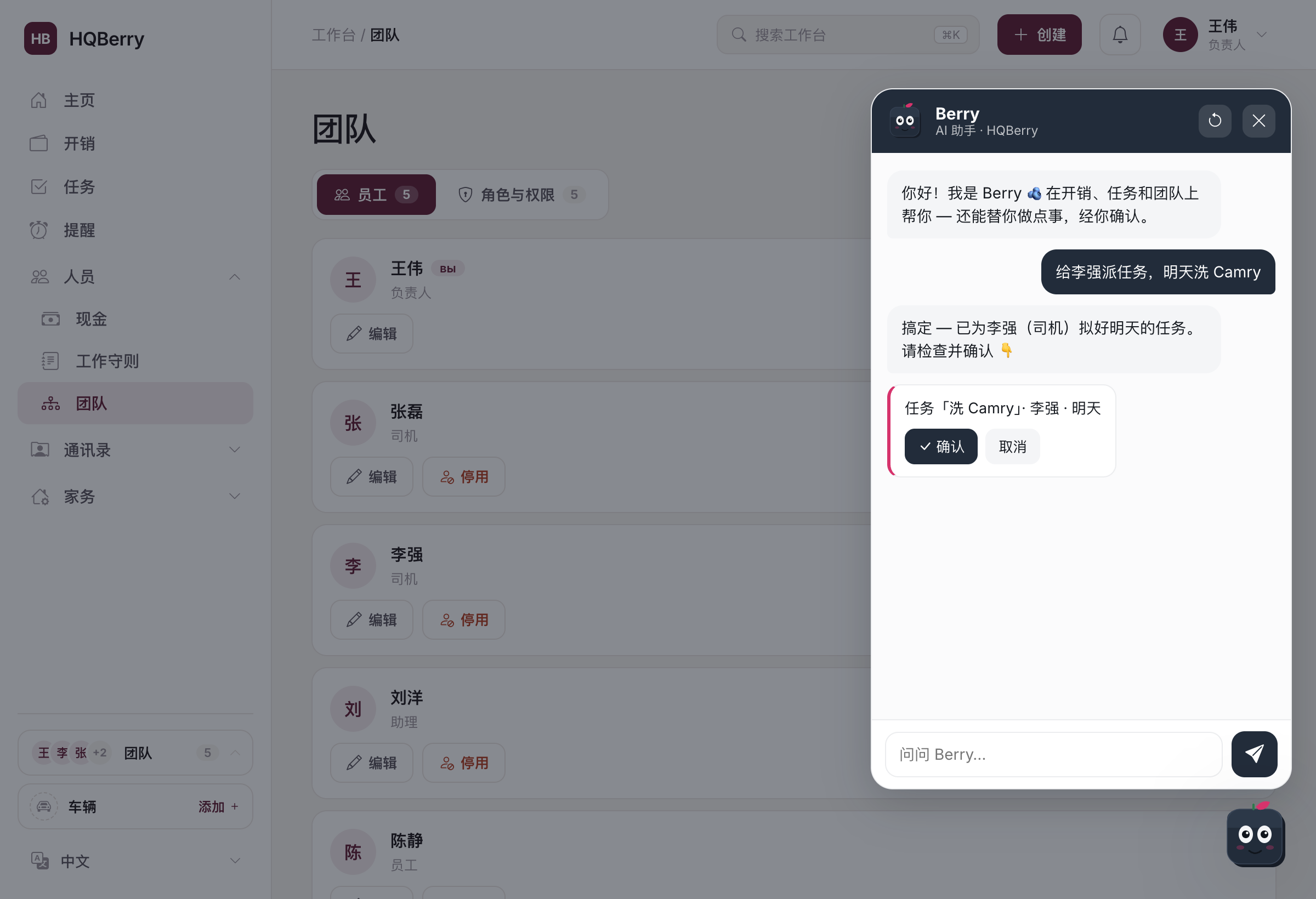Click the 工作守则 document icon
The width and height of the screenshot is (1316, 899).
[x=50, y=361]
